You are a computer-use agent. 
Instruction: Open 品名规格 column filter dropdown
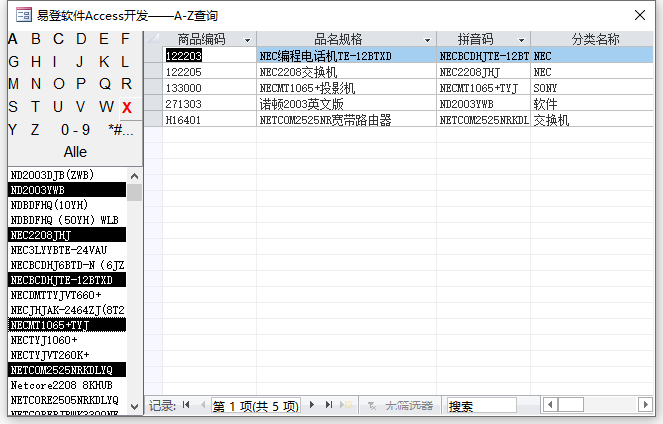pyautogui.click(x=427, y=40)
